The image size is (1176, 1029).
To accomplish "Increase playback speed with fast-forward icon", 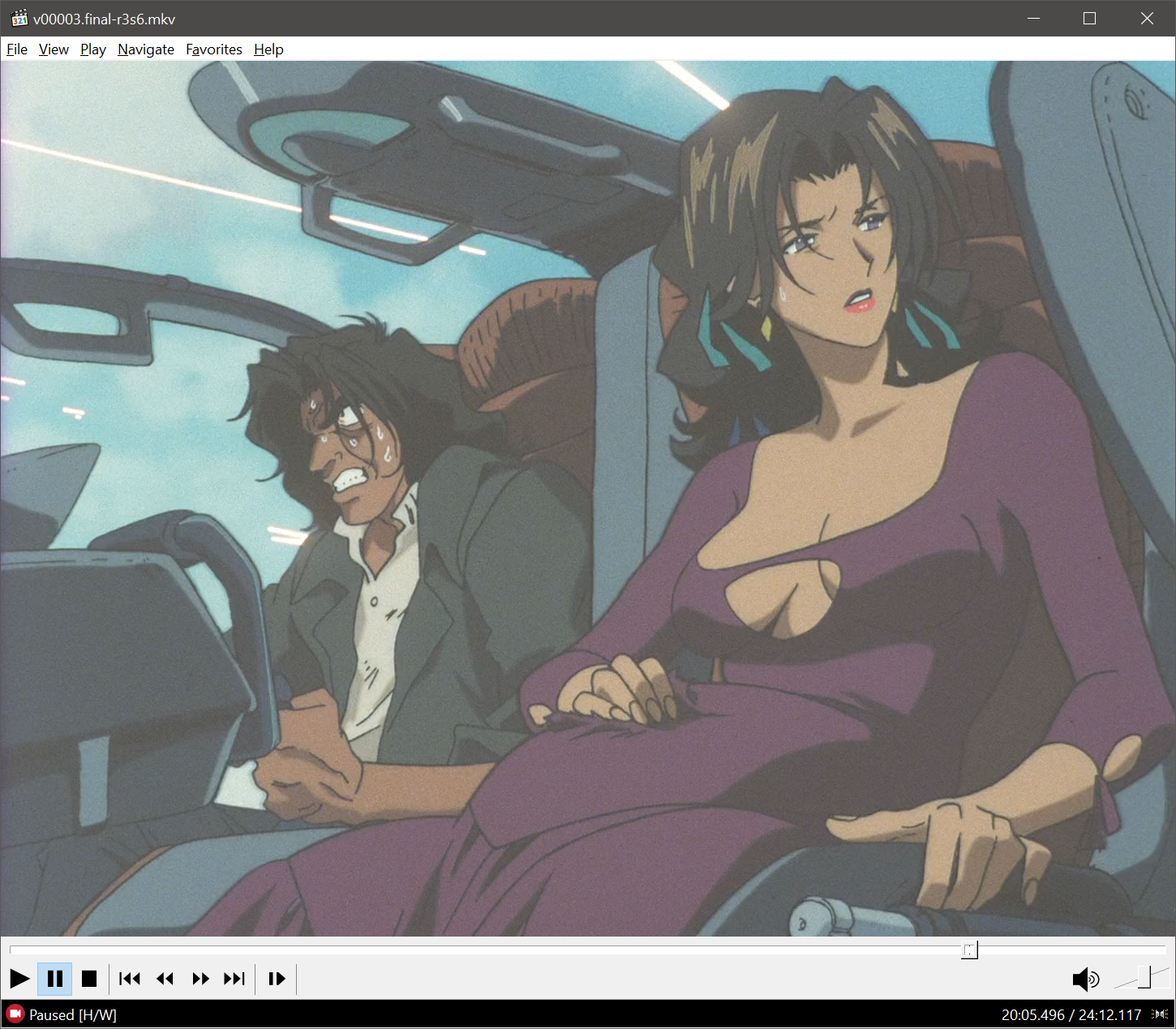I will click(x=200, y=979).
